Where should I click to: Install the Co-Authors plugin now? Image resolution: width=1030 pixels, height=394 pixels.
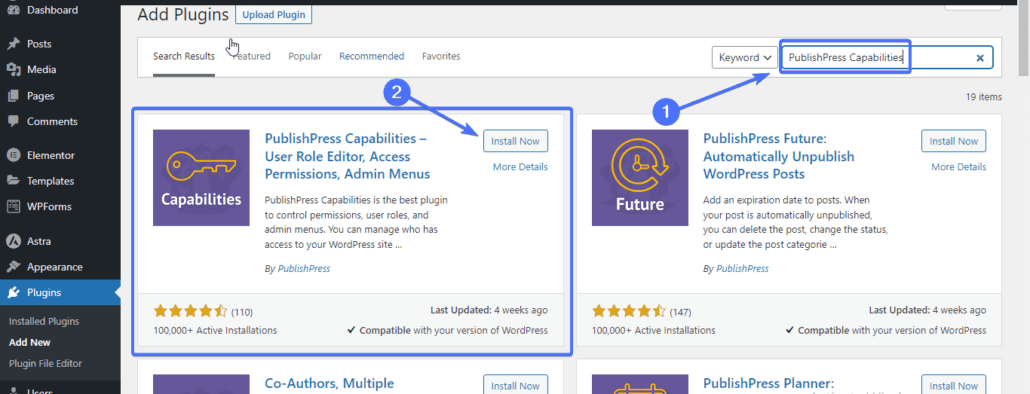(x=516, y=385)
